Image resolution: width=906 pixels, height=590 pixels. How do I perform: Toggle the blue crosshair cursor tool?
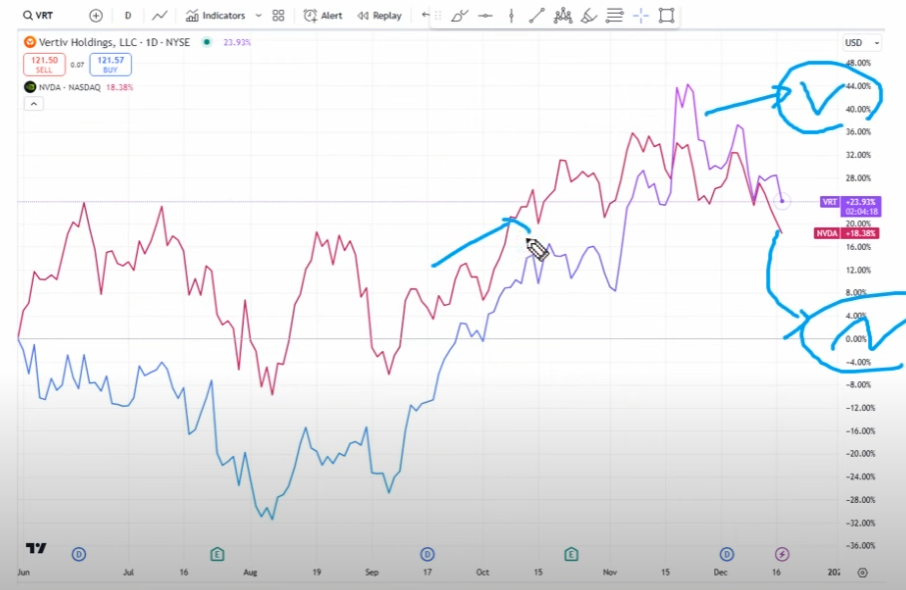click(641, 15)
